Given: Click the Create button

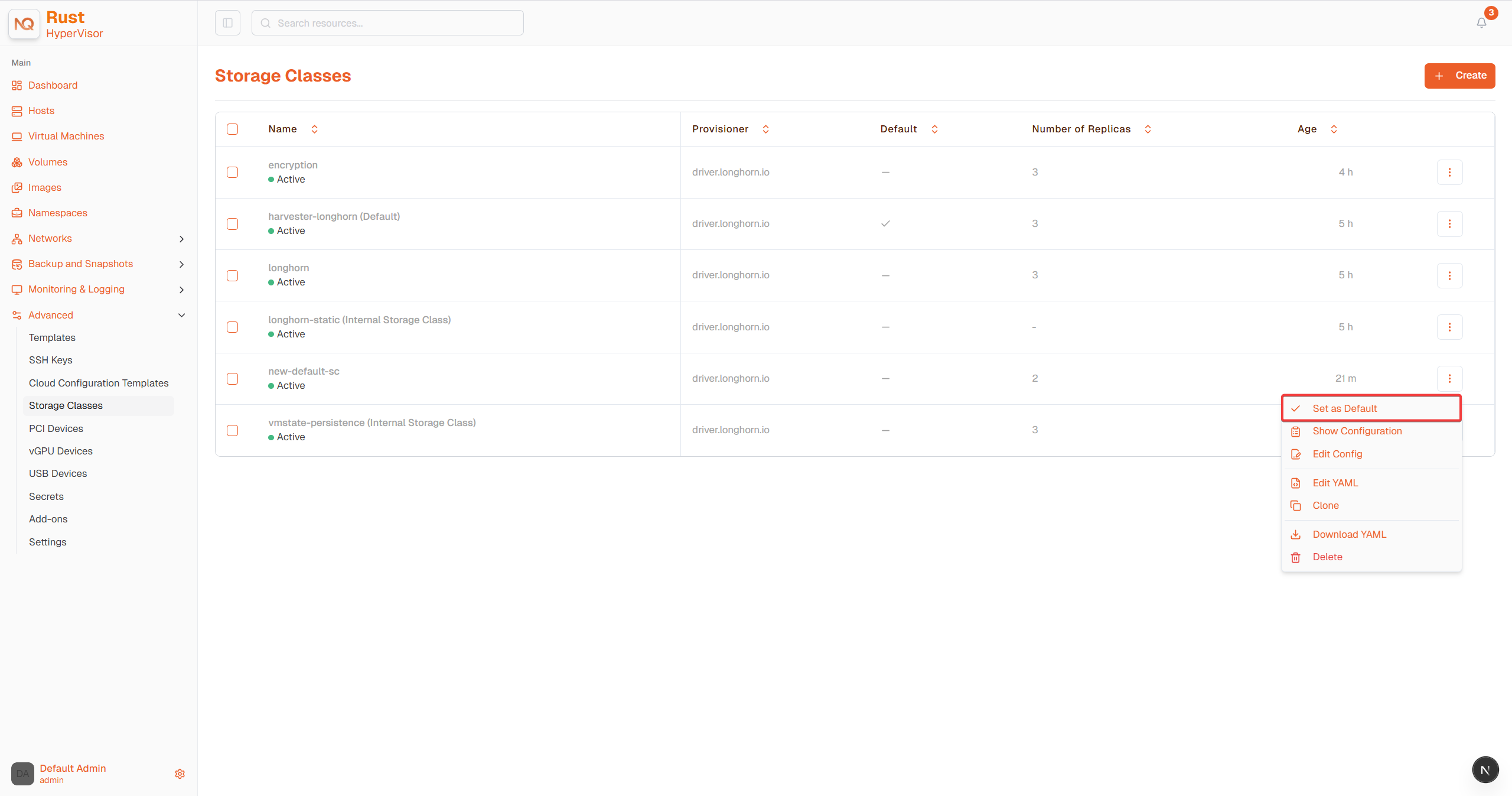Looking at the screenshot, I should point(1459,76).
